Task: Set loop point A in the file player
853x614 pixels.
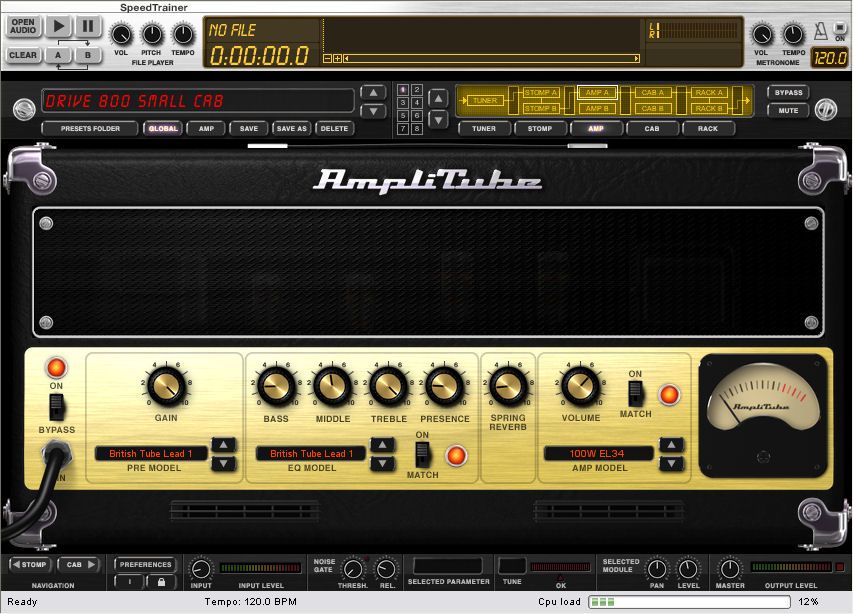Action: [59, 55]
